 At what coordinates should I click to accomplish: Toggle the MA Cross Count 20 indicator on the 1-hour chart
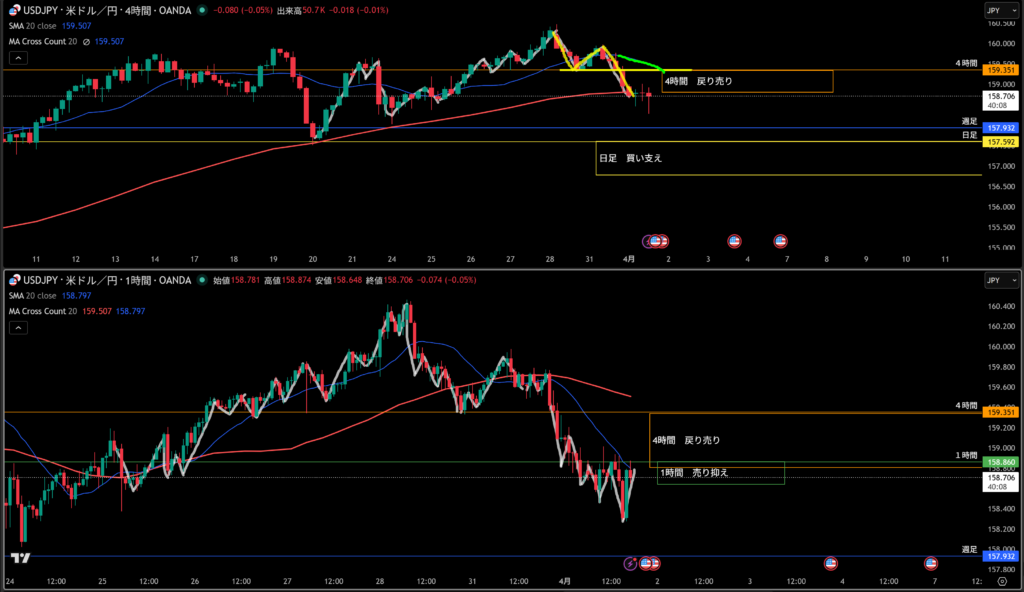click(45, 311)
